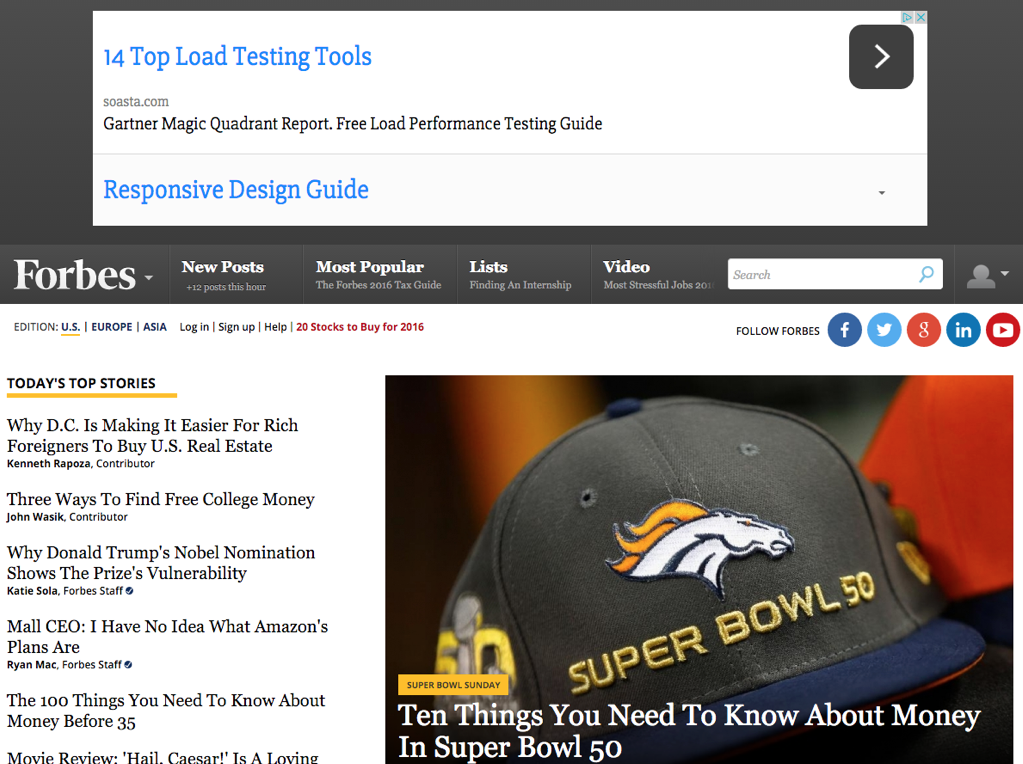
Task: Open the Donald Trump Nobel Nomination story
Action: (x=160, y=562)
